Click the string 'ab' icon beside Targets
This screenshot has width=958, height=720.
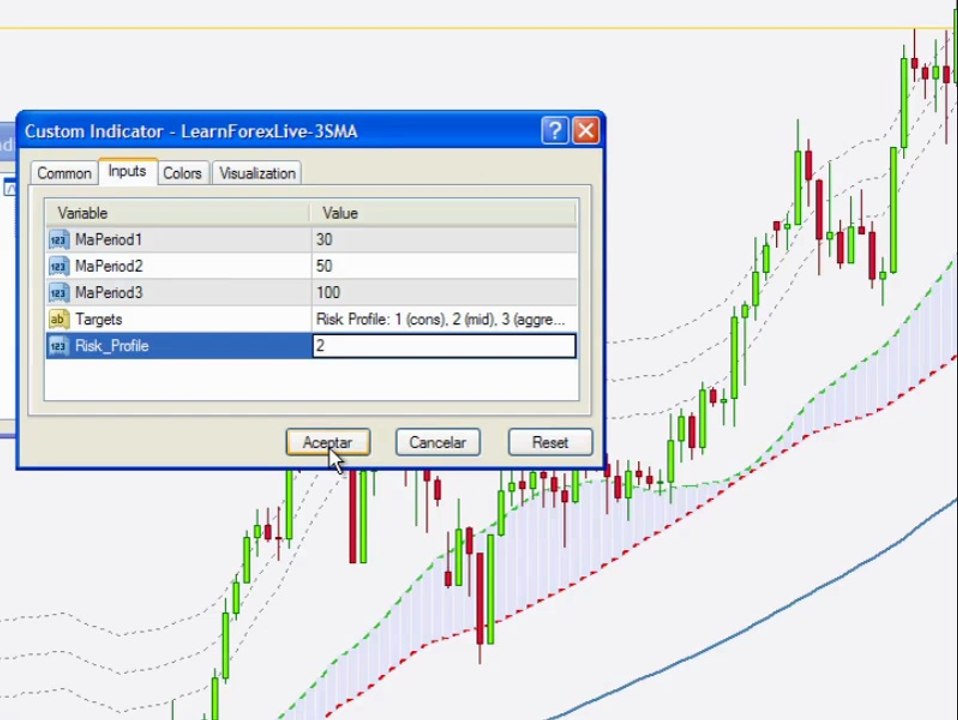click(59, 319)
